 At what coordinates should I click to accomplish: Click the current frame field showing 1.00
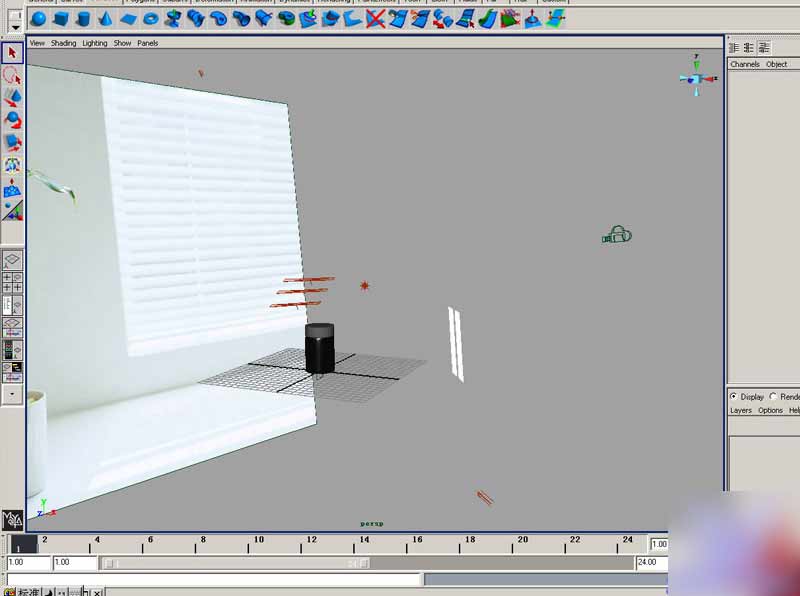tap(659, 544)
